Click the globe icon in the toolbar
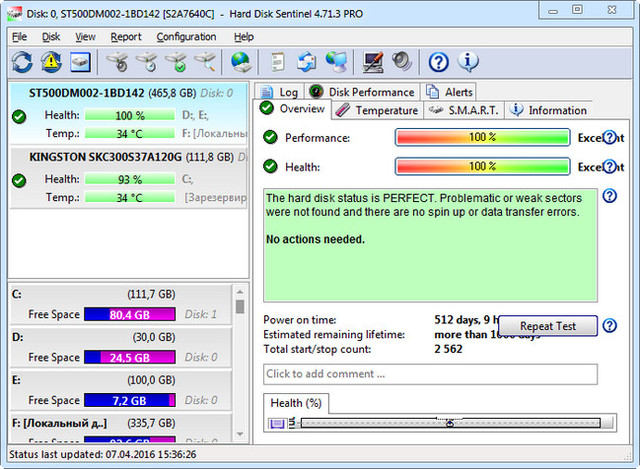 tap(240, 62)
